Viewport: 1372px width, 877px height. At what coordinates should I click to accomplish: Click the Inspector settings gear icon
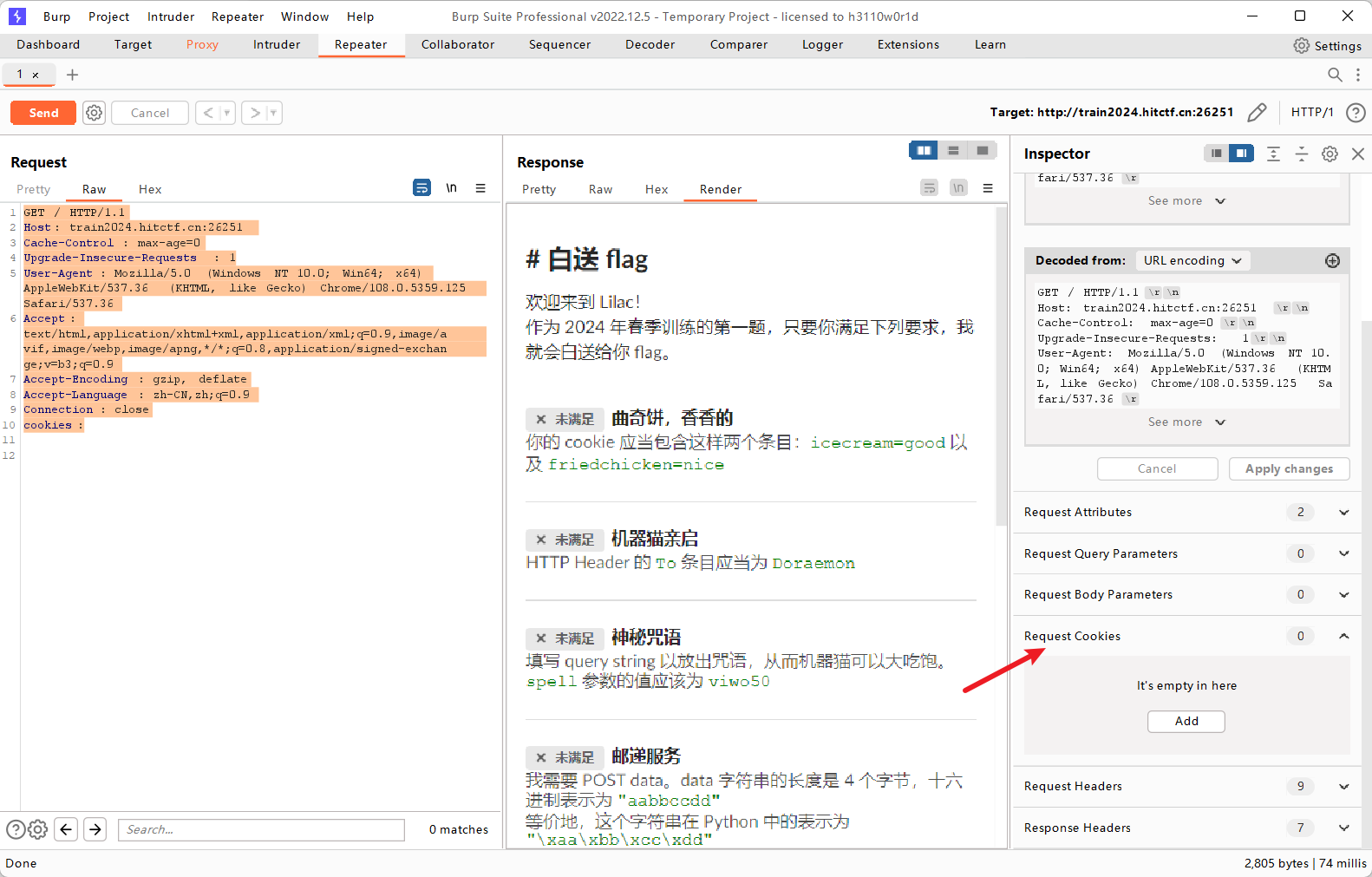coord(1330,154)
